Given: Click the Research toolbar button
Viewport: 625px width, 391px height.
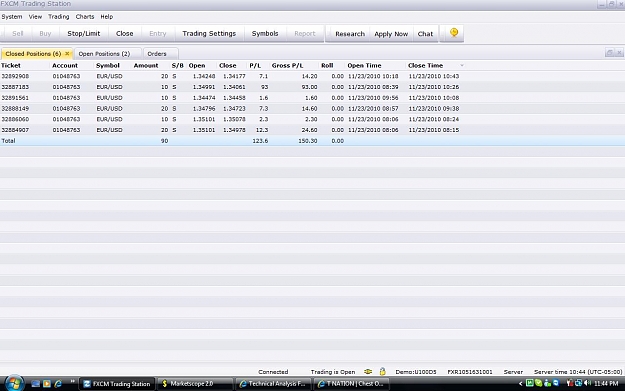Looking at the screenshot, I should [350, 34].
